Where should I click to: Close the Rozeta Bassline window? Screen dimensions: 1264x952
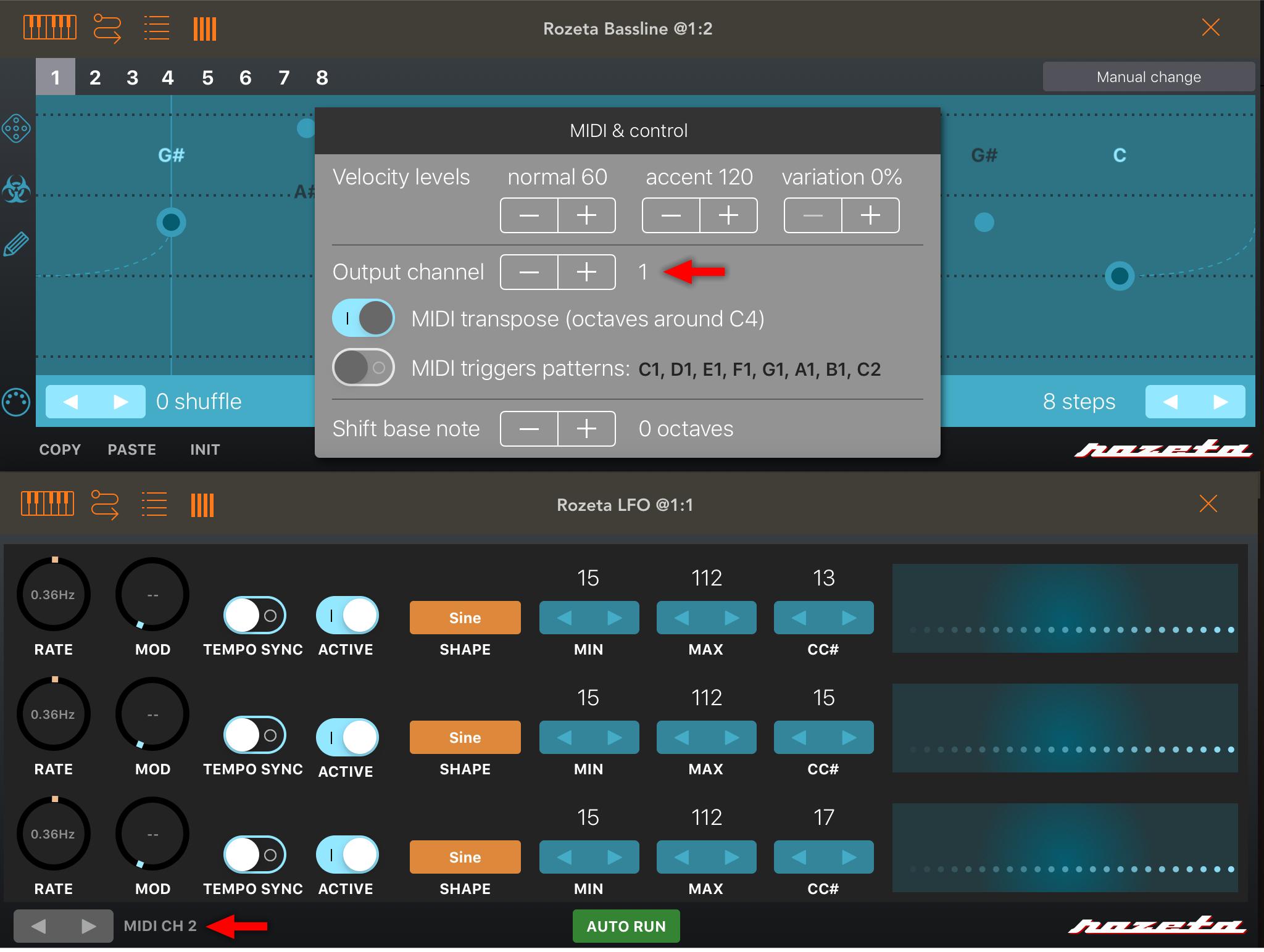pyautogui.click(x=1210, y=27)
